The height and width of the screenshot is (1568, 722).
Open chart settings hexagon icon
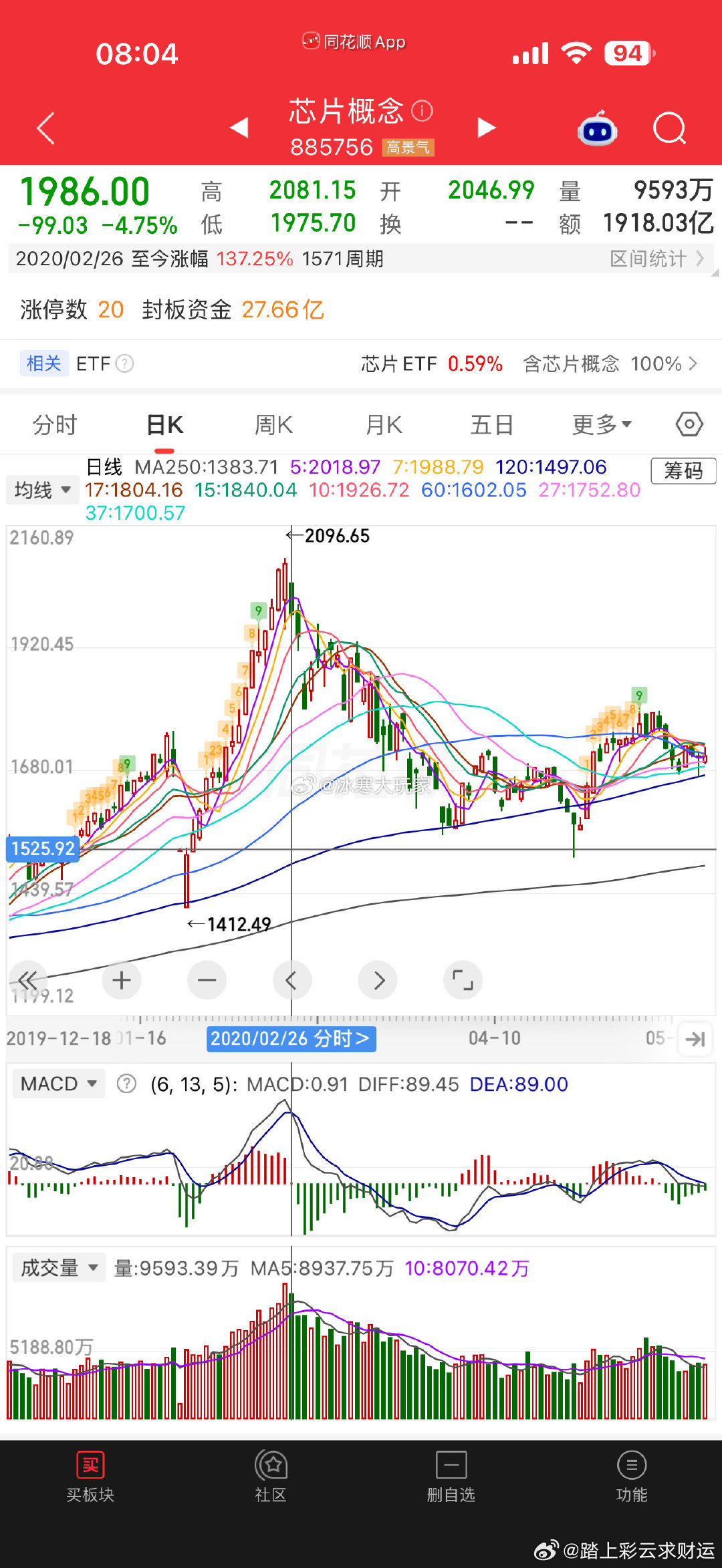click(x=689, y=424)
